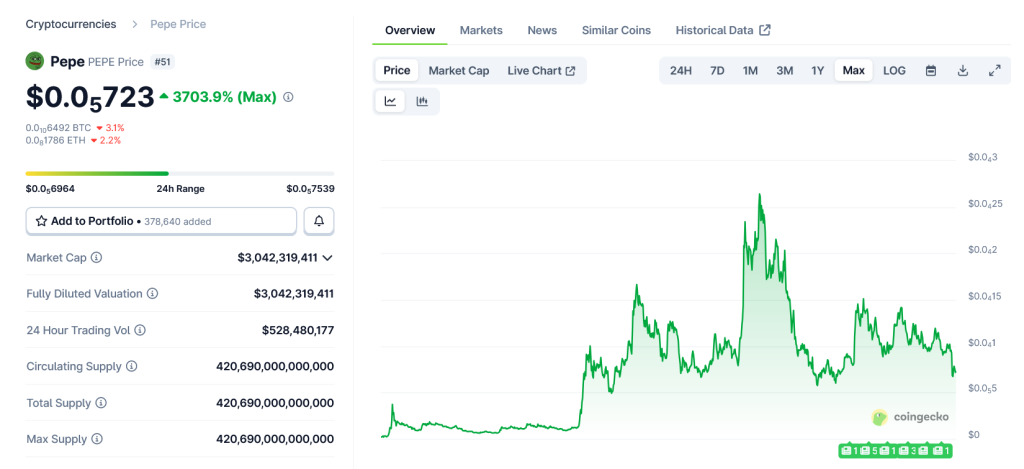
Task: Open the Markets tab
Action: pyautogui.click(x=481, y=30)
